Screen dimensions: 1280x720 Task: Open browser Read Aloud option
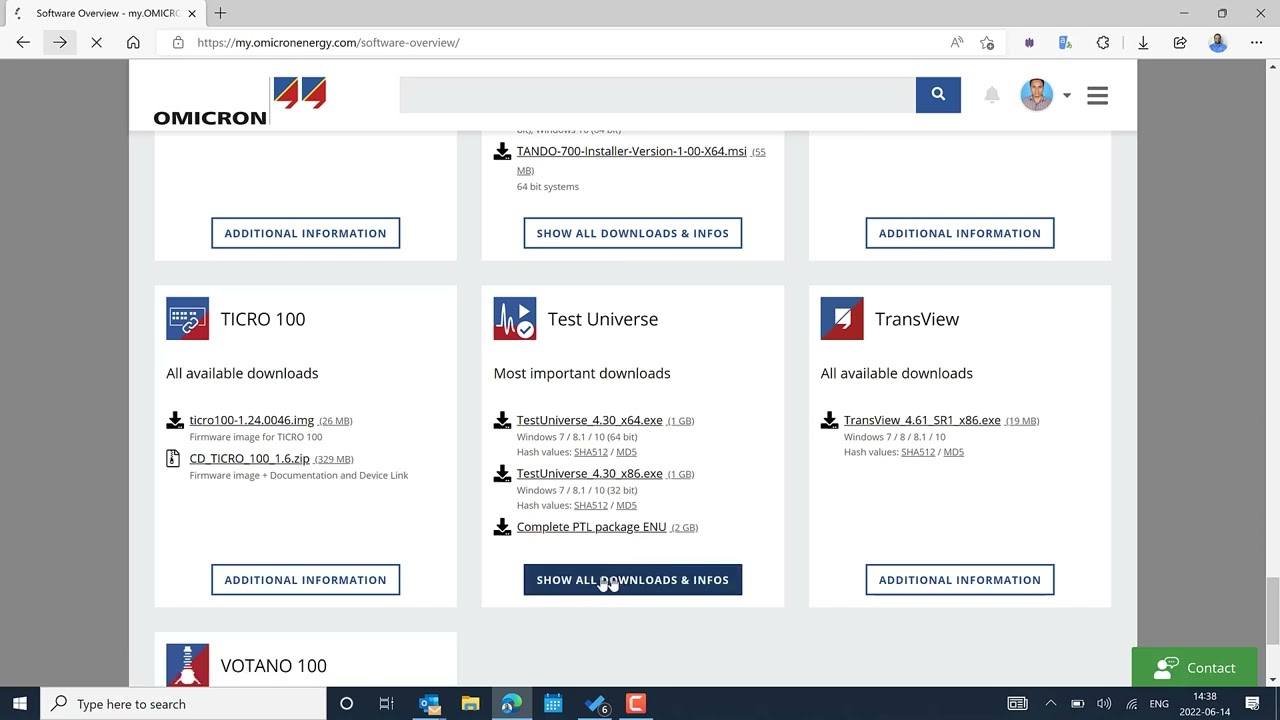tap(957, 42)
